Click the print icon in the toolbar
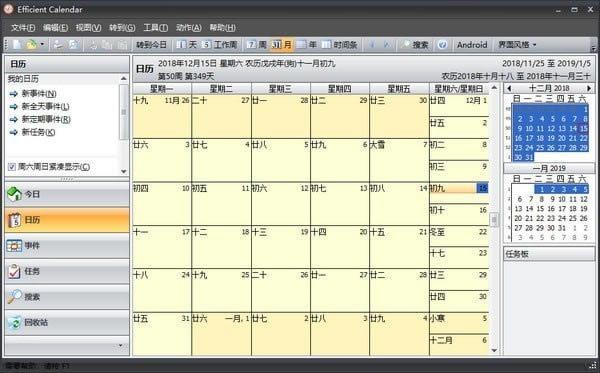Image resolution: width=600 pixels, height=373 pixels. (58, 45)
